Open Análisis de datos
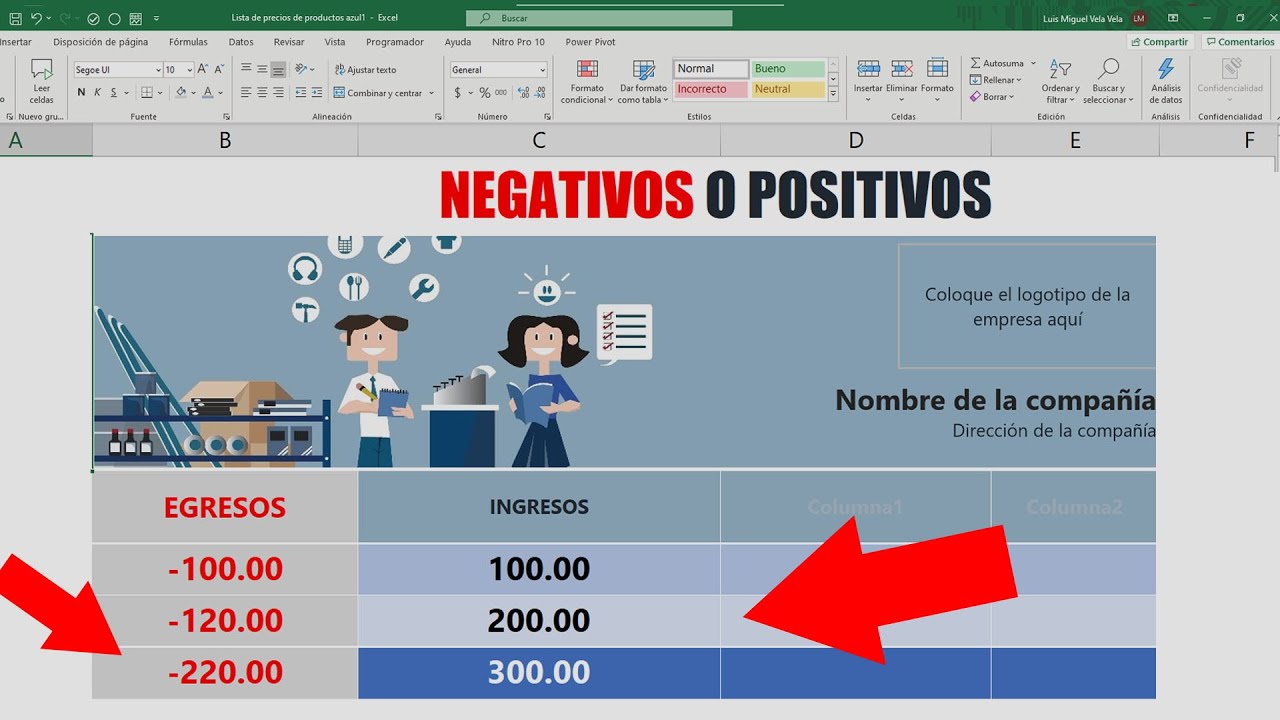The image size is (1280, 720). click(1165, 81)
